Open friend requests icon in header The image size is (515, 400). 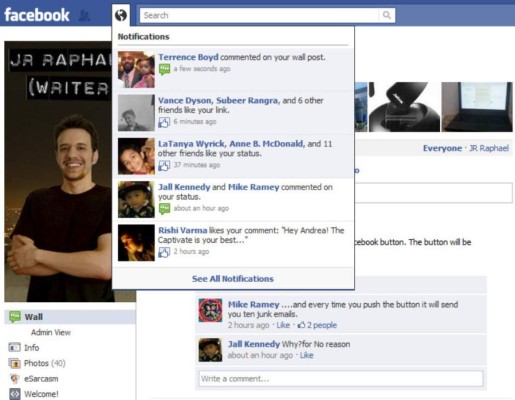[x=84, y=15]
